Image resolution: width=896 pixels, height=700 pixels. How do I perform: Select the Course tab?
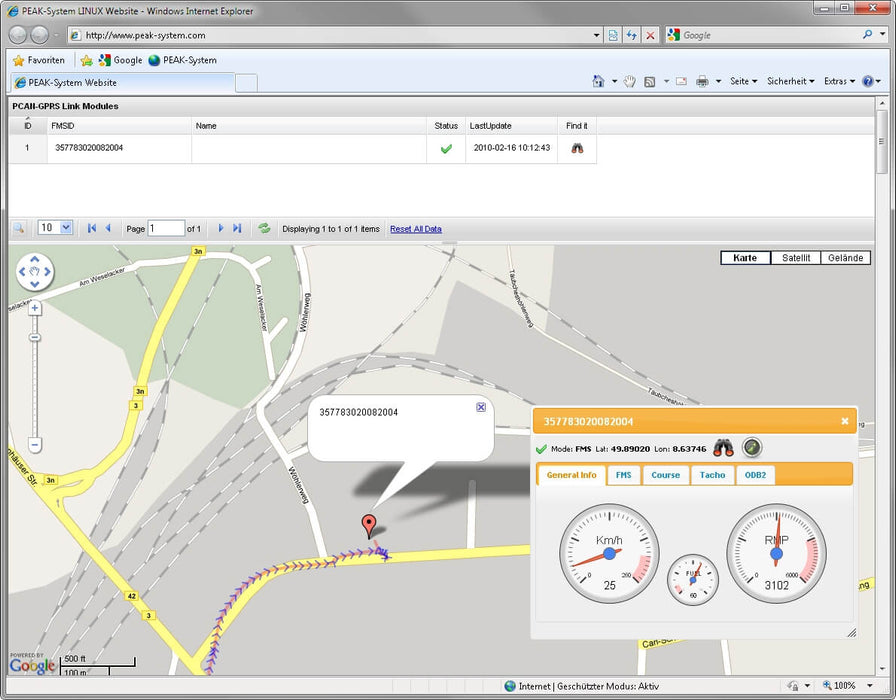click(665, 475)
